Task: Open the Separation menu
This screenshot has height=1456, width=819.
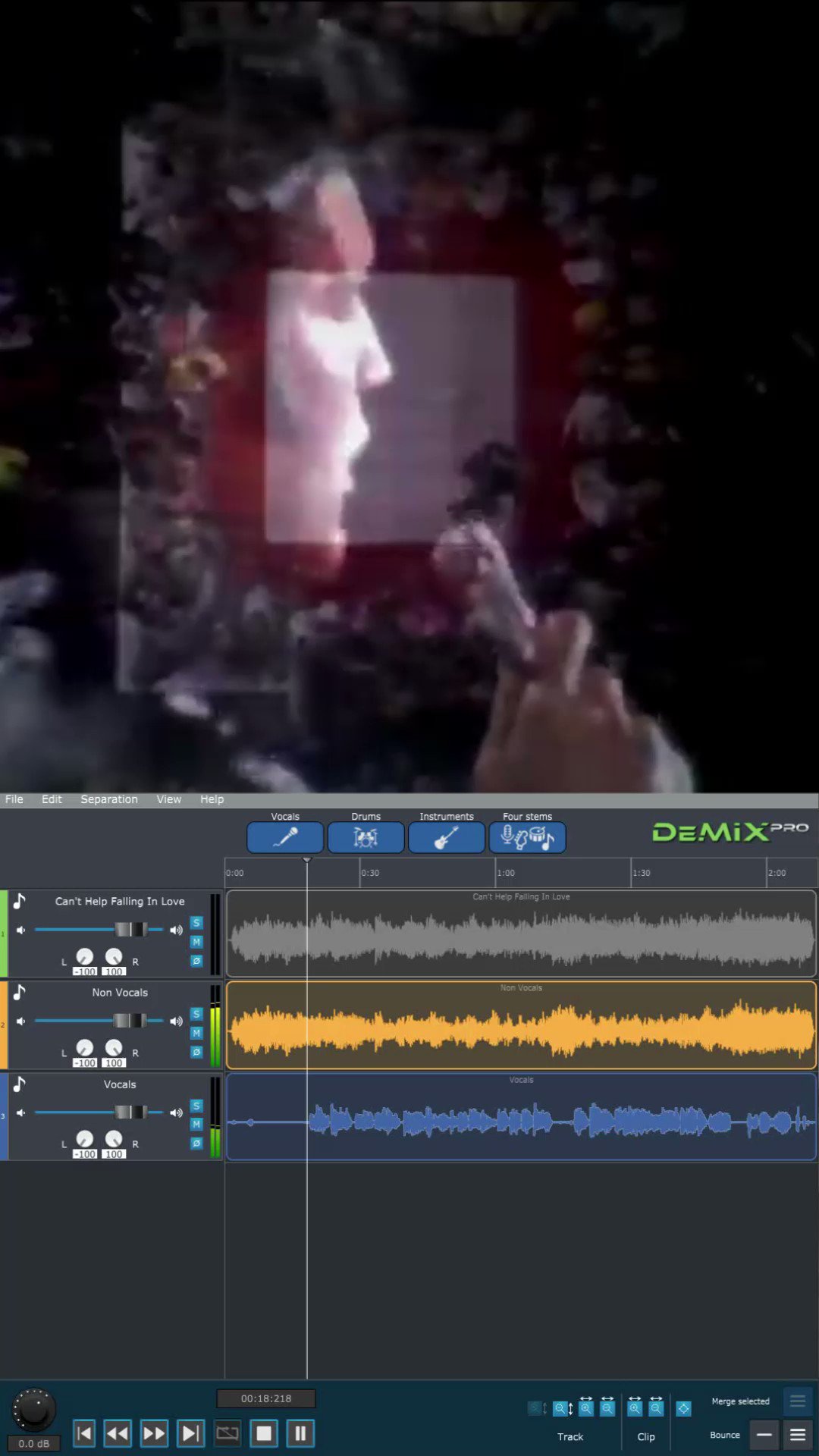Action: pyautogui.click(x=109, y=799)
